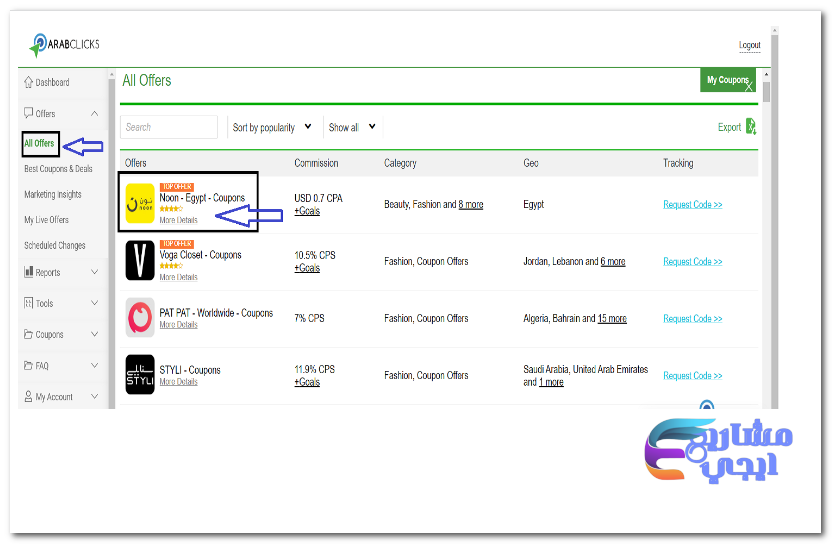
Task: Click the FAQ folder icon
Action: (x=29, y=366)
